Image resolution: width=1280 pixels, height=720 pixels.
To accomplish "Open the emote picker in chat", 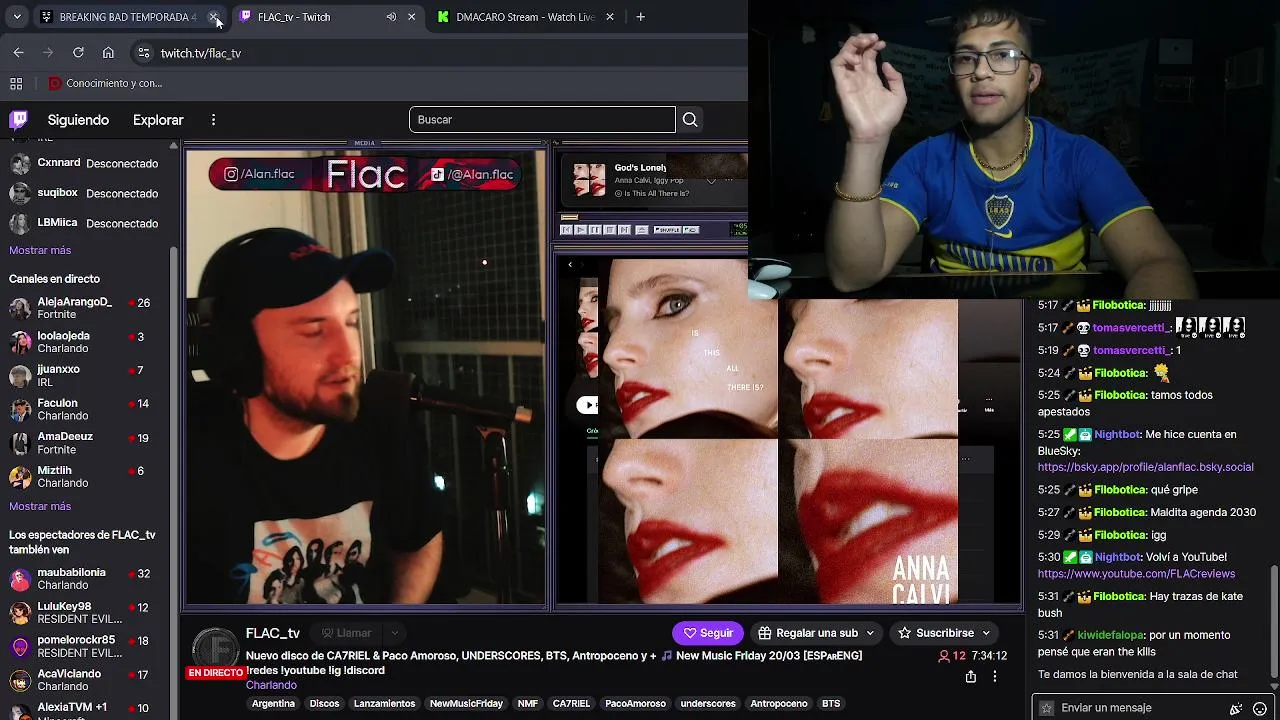I will [x=1259, y=708].
